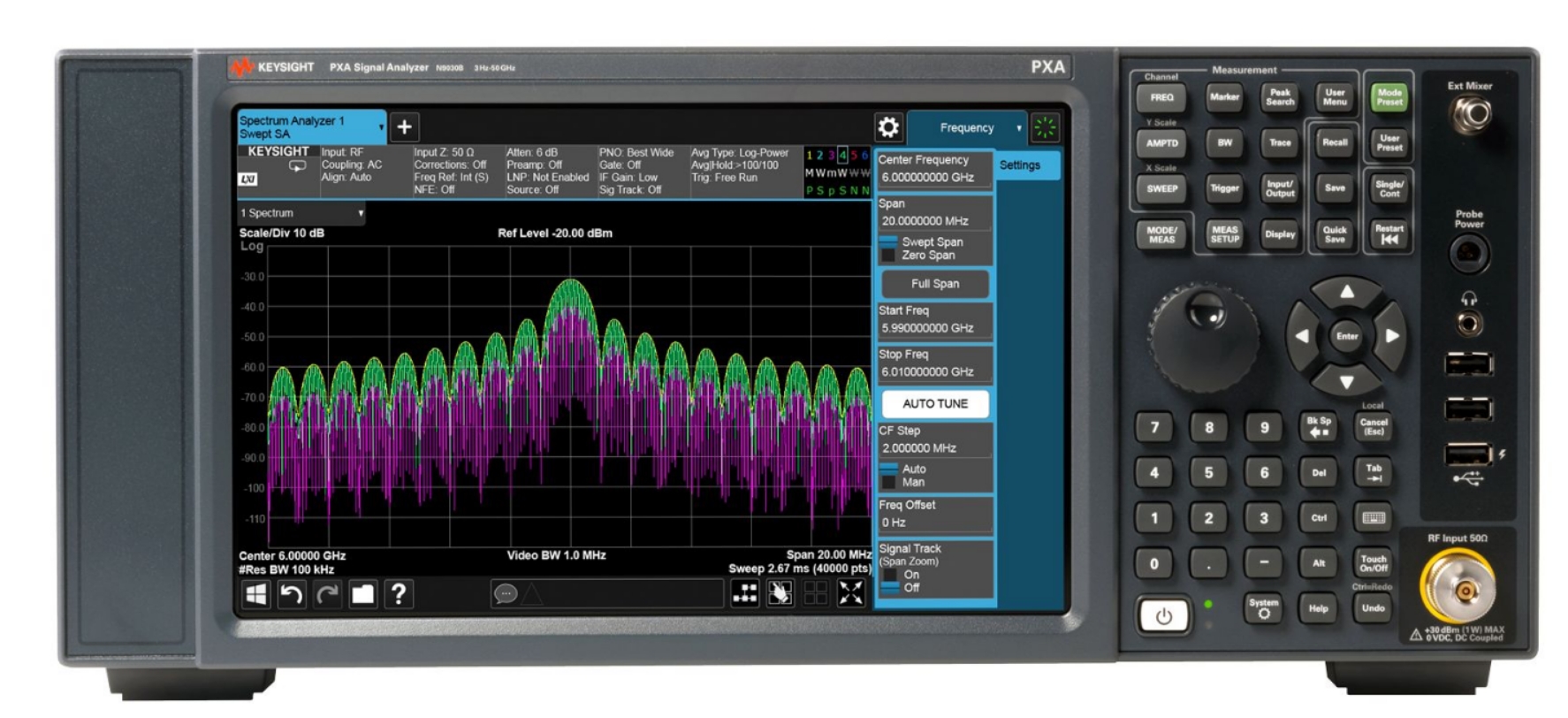The width and height of the screenshot is (1568, 718).
Task: Push the Quick Save hardware key
Action: click(x=1335, y=234)
